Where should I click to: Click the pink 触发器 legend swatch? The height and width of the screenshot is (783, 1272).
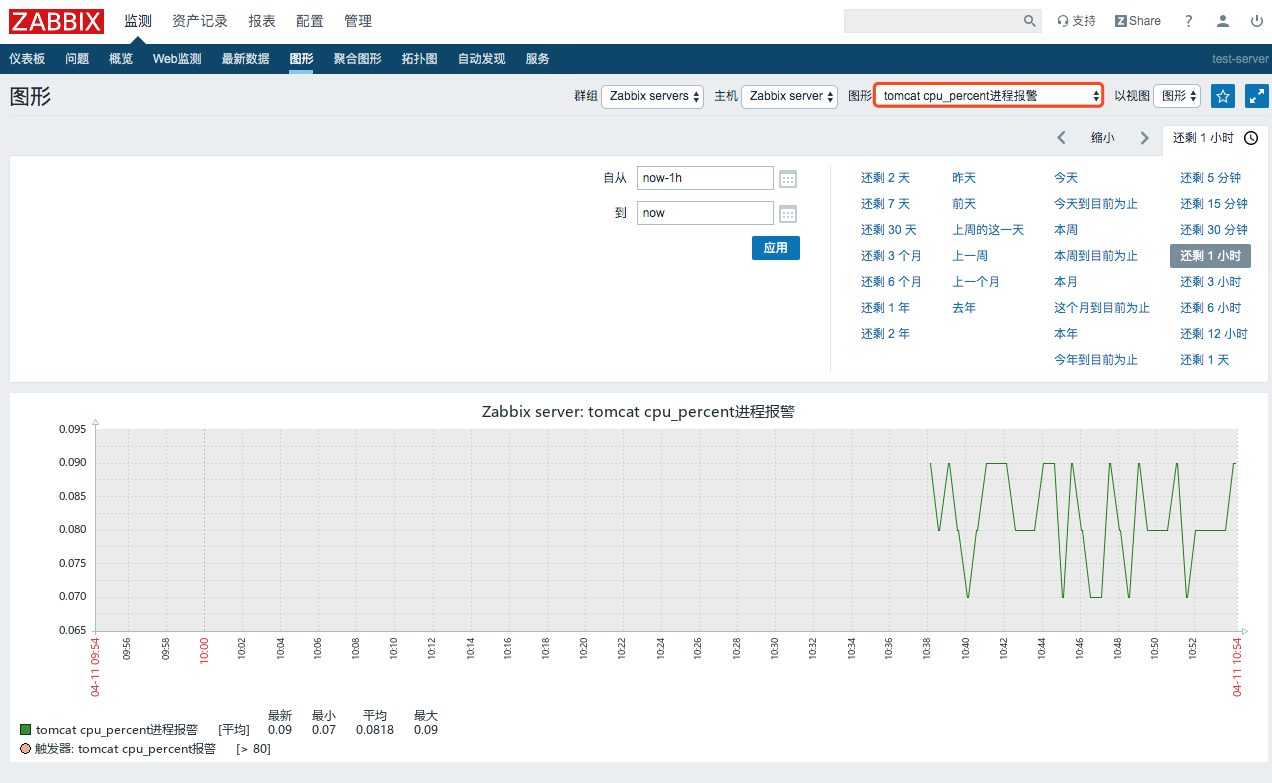pos(26,748)
